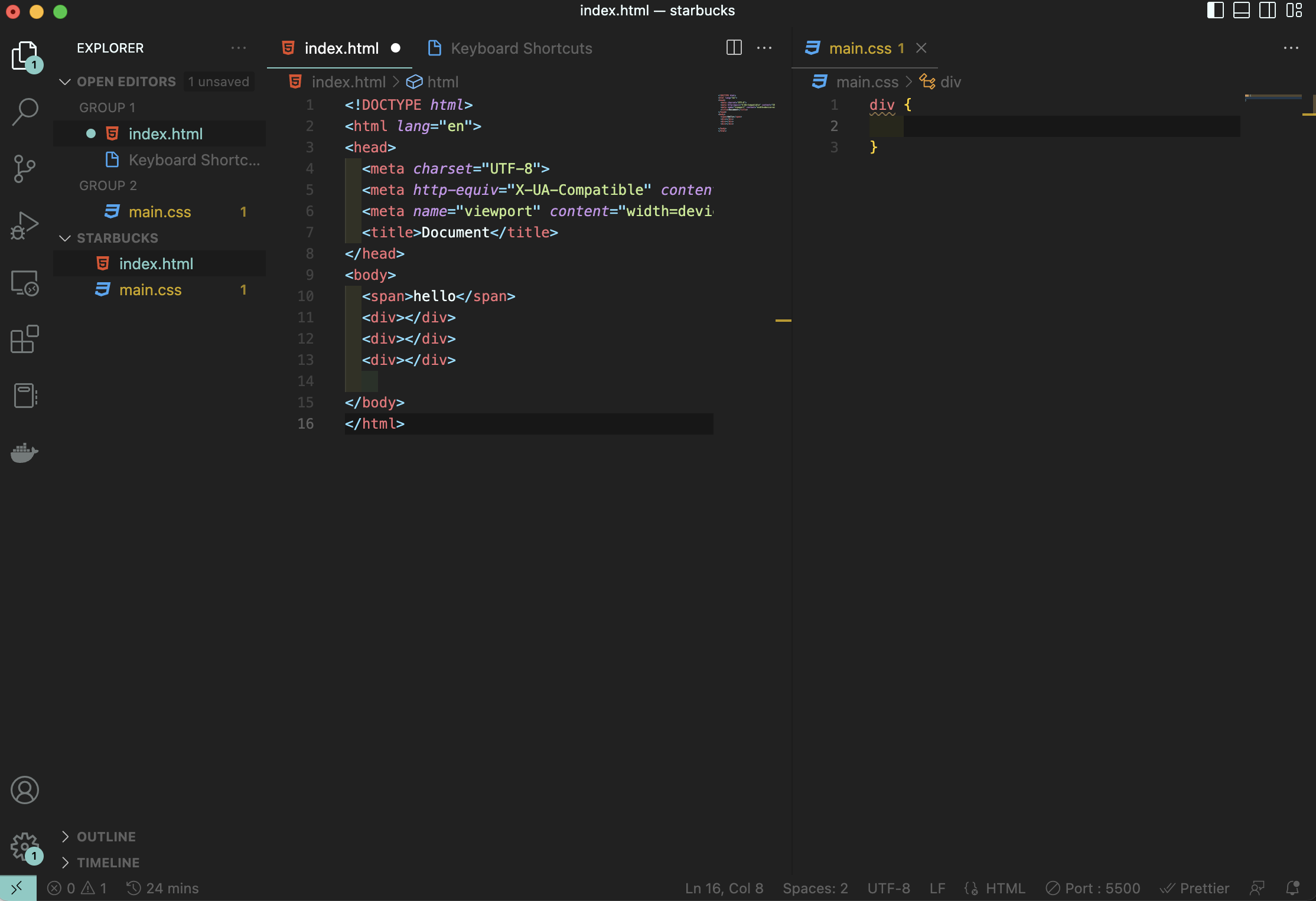Open the Search view in activity bar

point(25,112)
